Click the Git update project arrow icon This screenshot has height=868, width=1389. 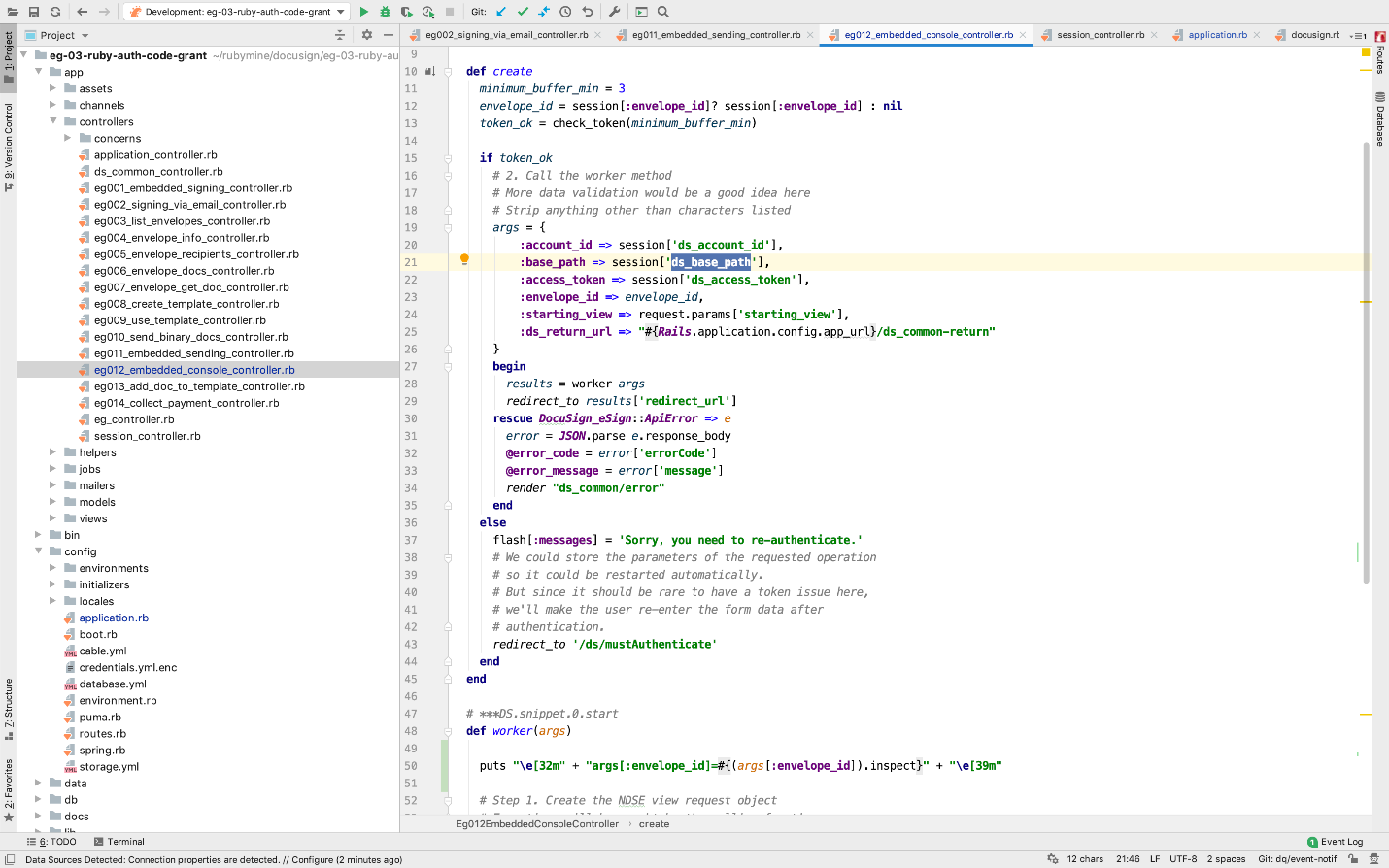tap(501, 12)
